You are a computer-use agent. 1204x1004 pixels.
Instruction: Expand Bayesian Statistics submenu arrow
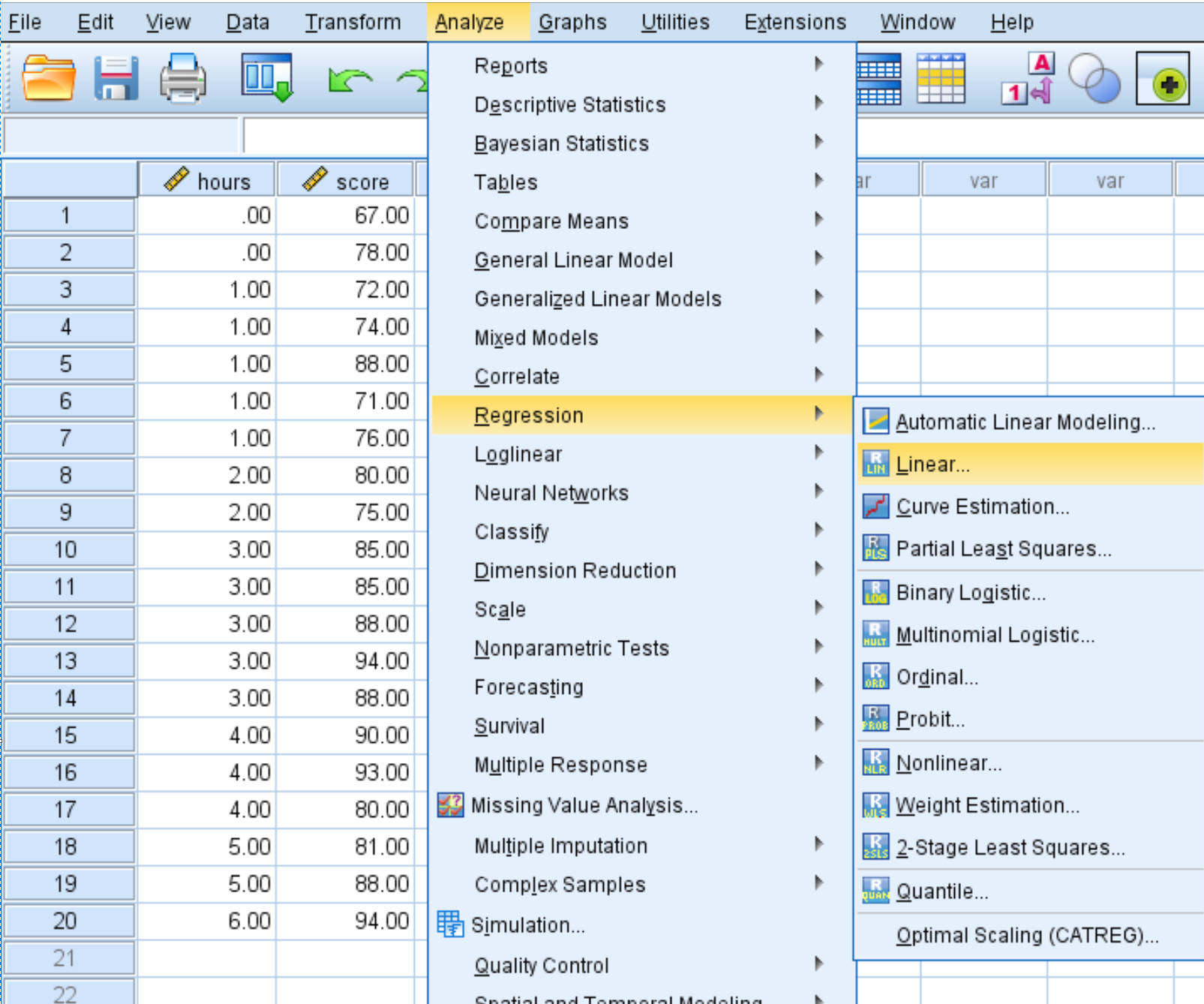pos(819,143)
